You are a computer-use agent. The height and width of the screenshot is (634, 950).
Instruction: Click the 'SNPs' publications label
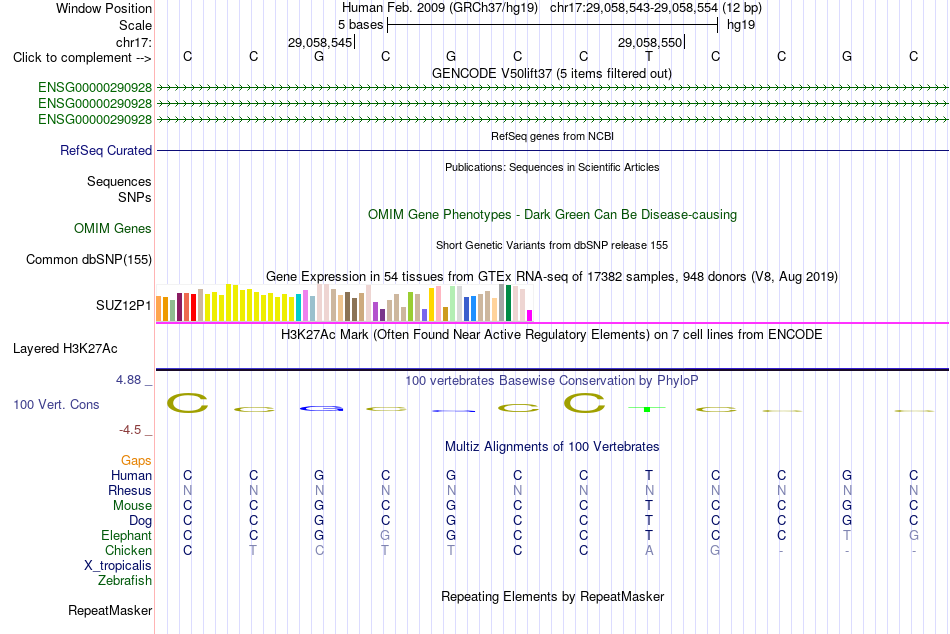135,198
